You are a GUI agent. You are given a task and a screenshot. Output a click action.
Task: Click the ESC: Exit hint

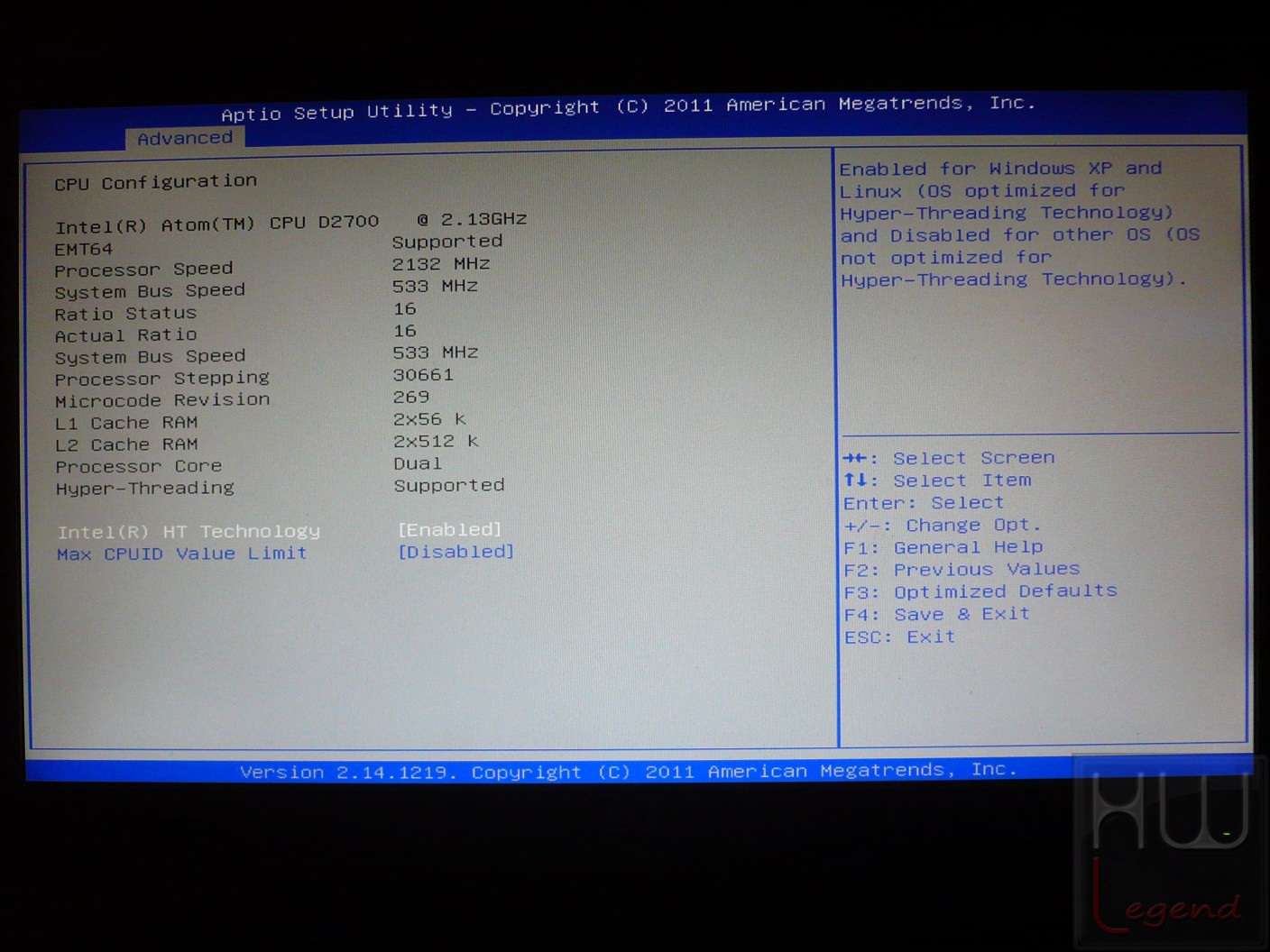click(899, 636)
